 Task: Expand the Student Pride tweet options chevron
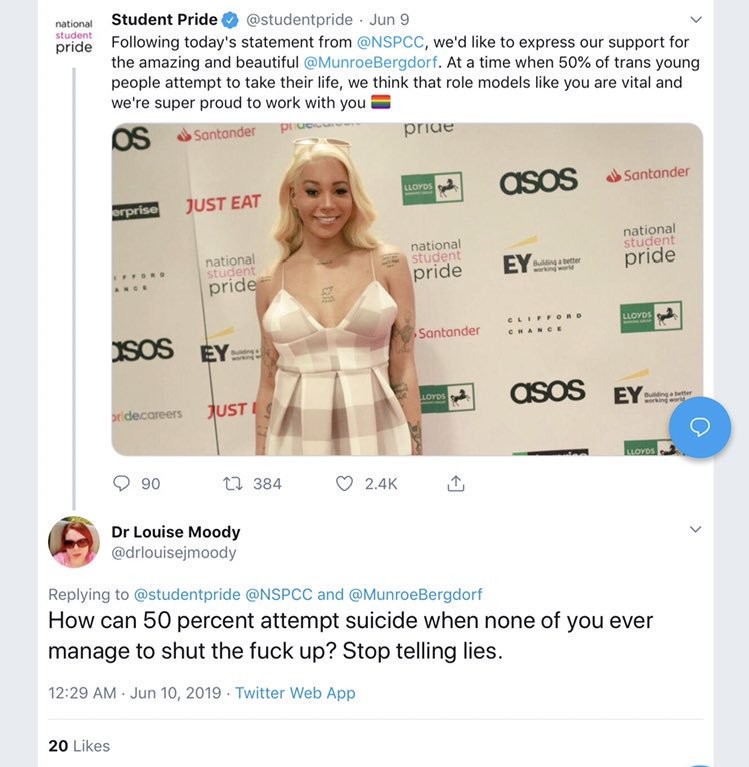[x=696, y=20]
